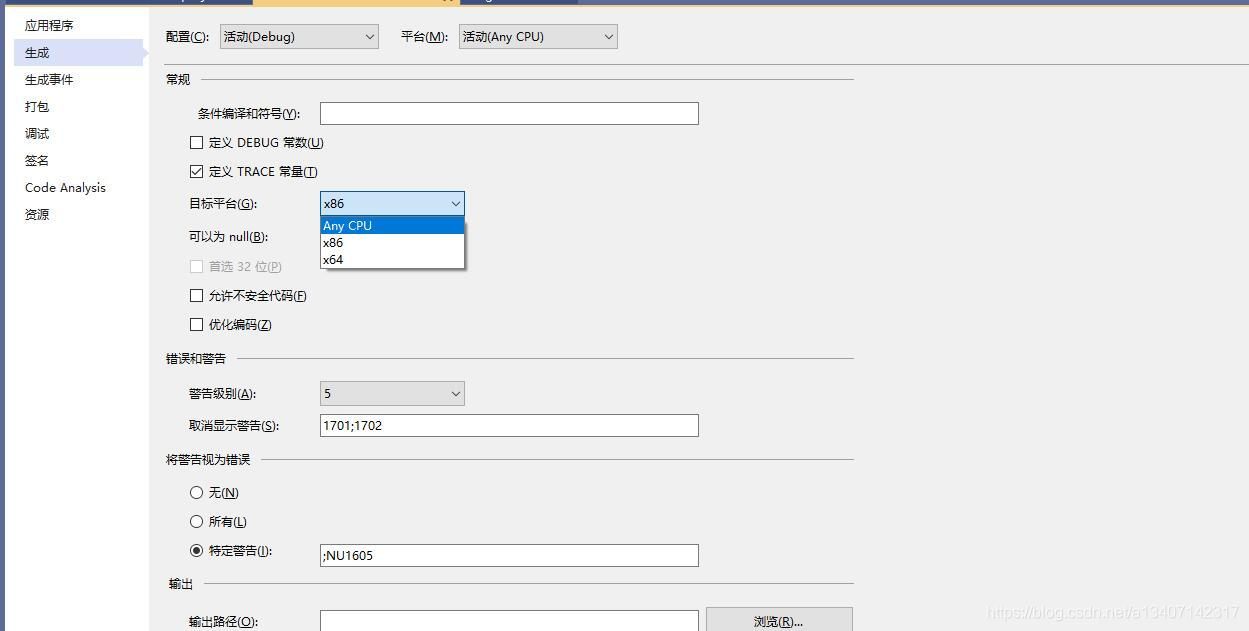Open the 平台 活动(Any CPU) dropdown
This screenshot has width=1249, height=631.
click(x=538, y=37)
